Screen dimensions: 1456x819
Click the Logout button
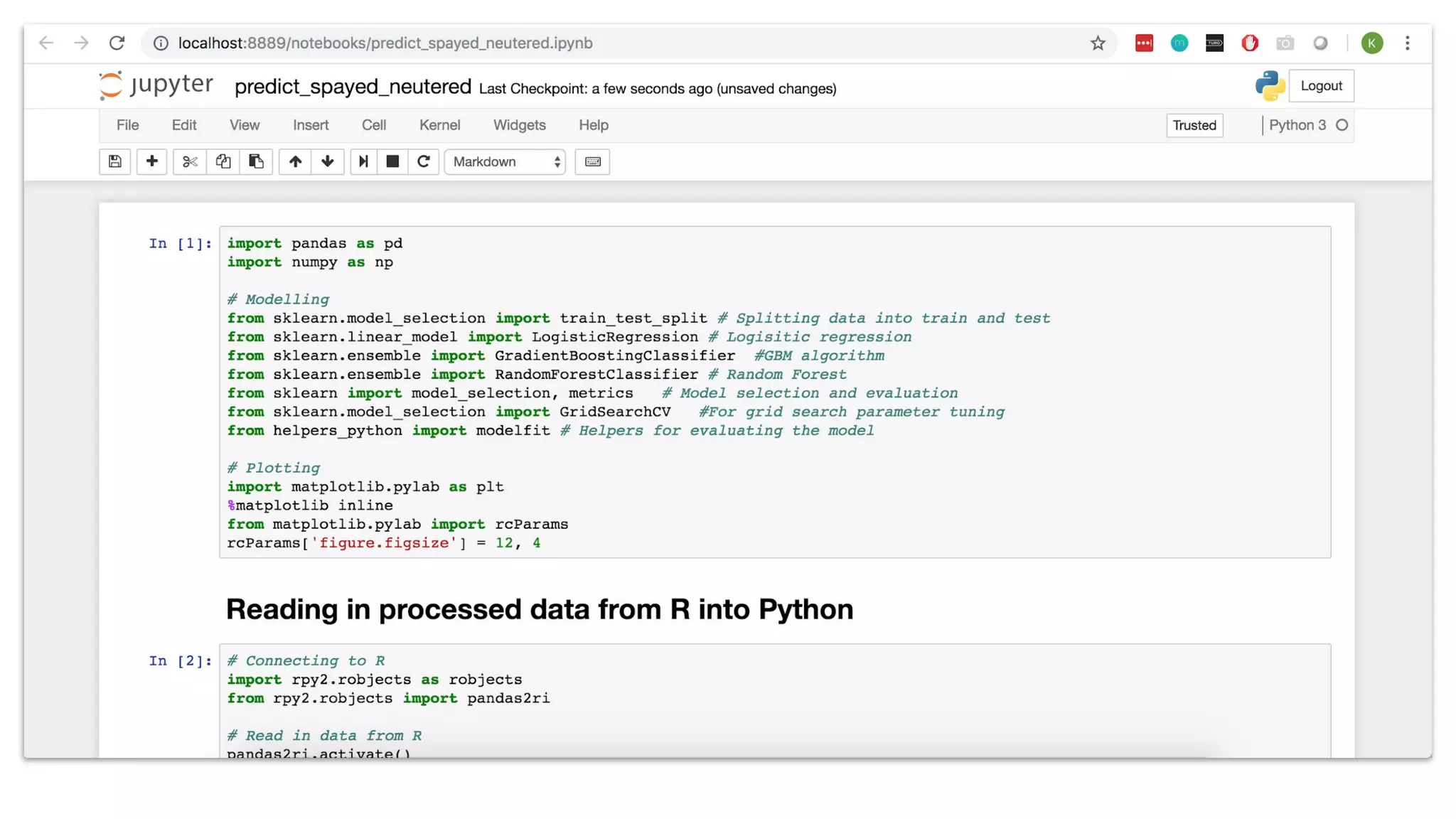[1321, 86]
